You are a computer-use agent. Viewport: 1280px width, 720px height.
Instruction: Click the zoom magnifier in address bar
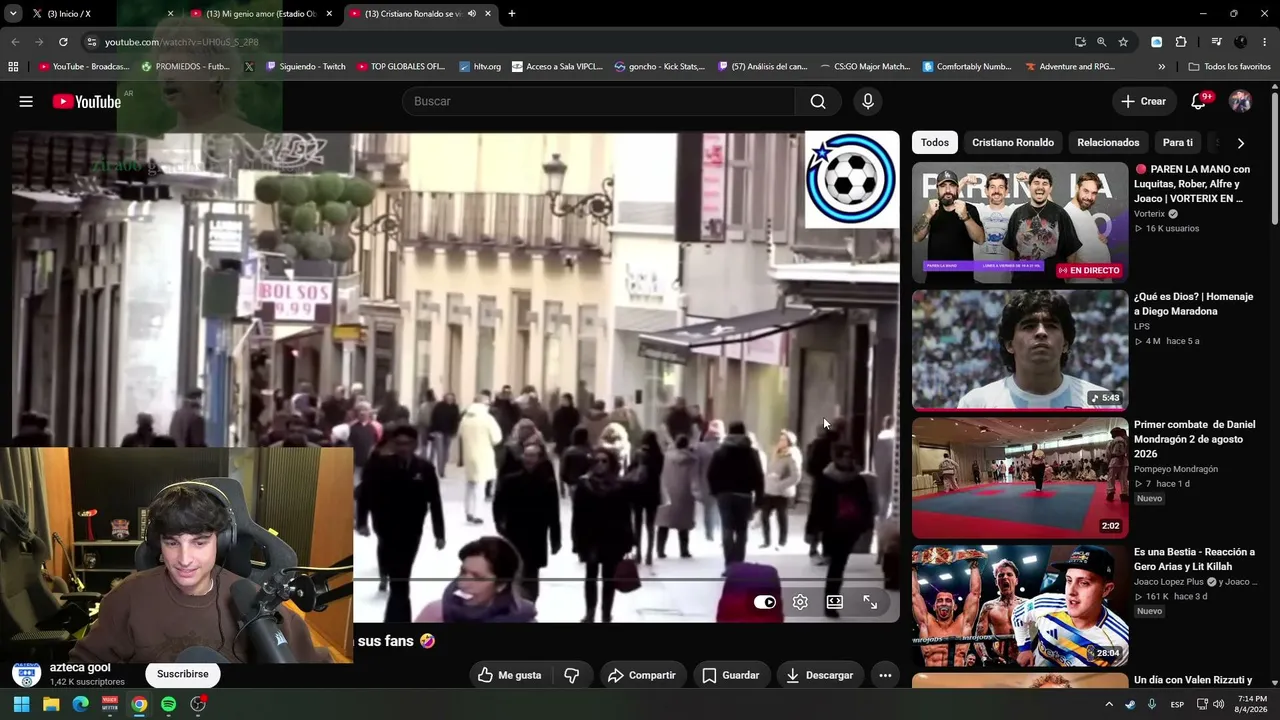pos(1101,42)
